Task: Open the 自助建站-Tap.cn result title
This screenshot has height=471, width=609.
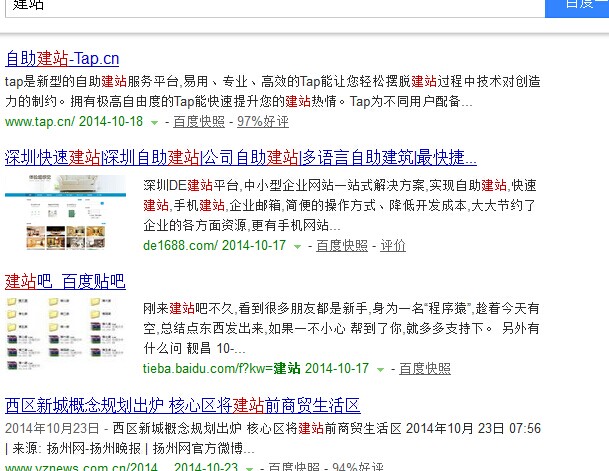Action: (62, 59)
